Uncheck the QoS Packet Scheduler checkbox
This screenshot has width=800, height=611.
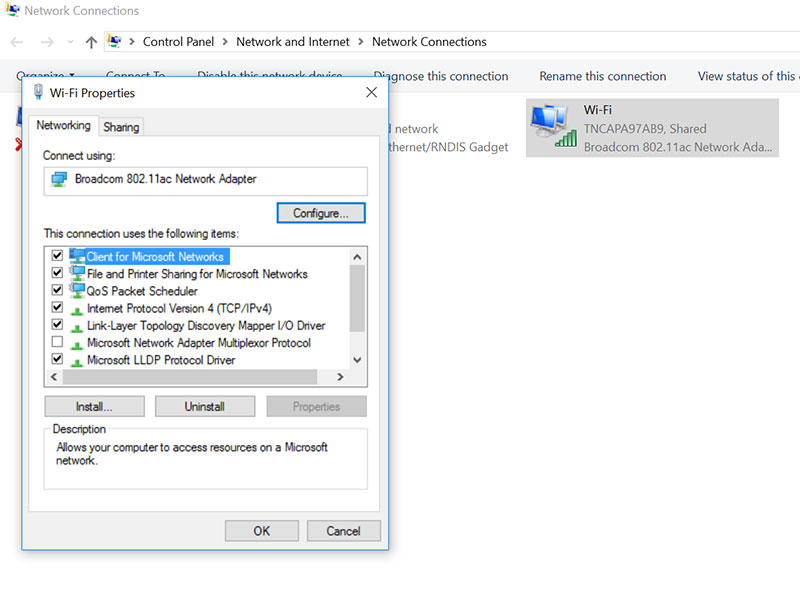click(x=57, y=290)
